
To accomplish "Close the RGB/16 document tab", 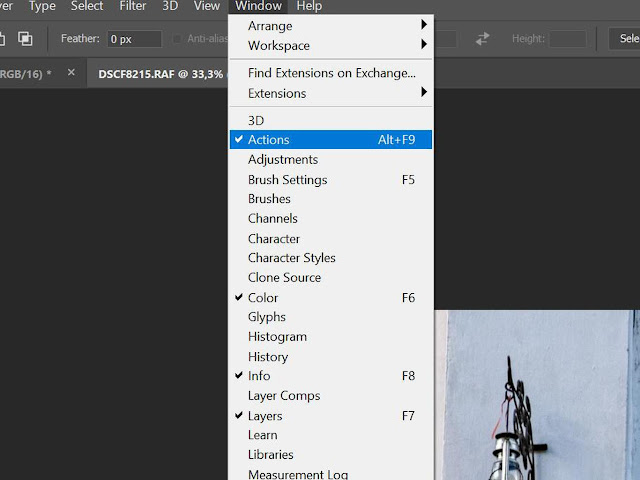I will (71, 72).
